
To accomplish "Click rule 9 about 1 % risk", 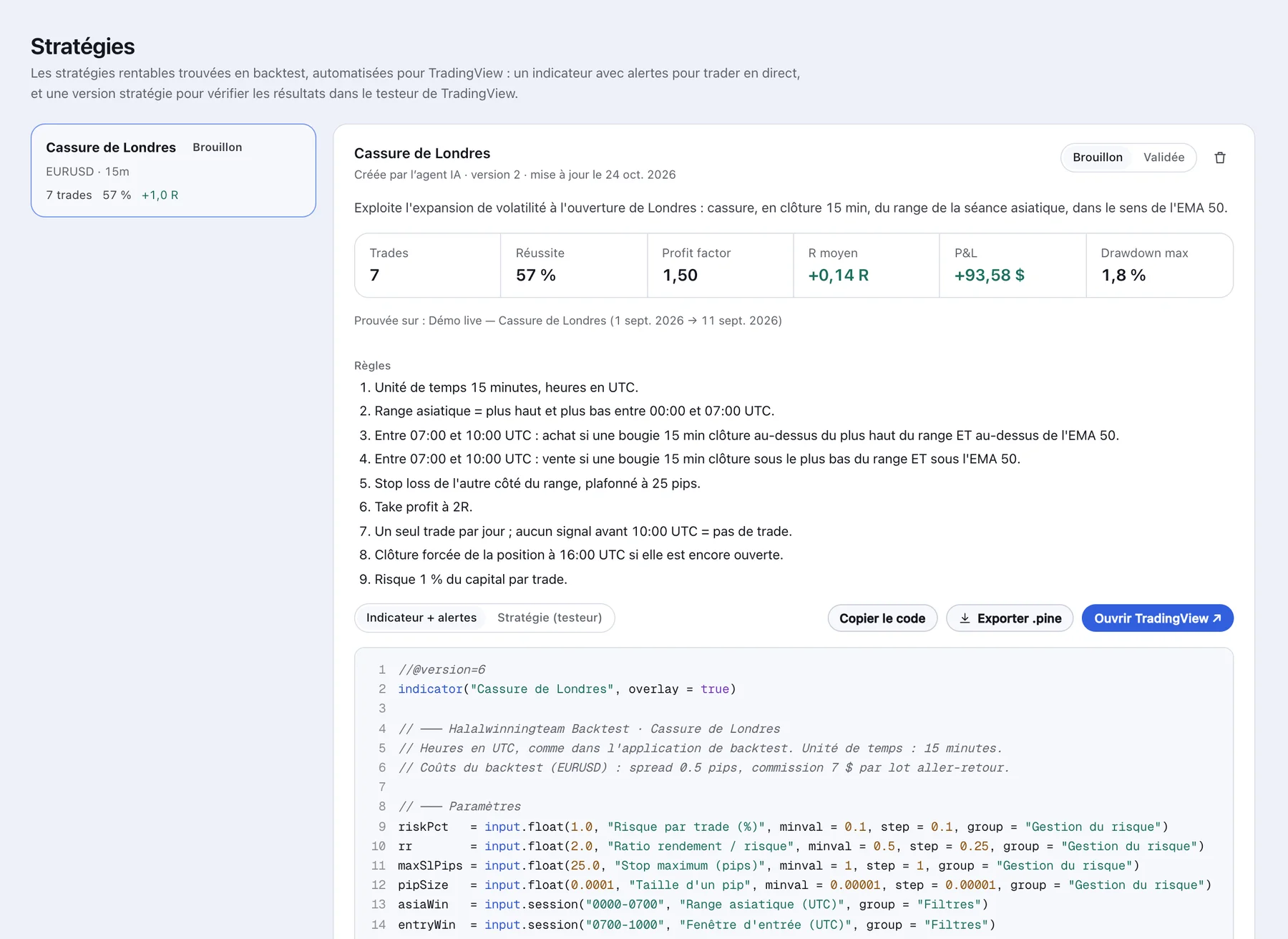I will [x=463, y=579].
